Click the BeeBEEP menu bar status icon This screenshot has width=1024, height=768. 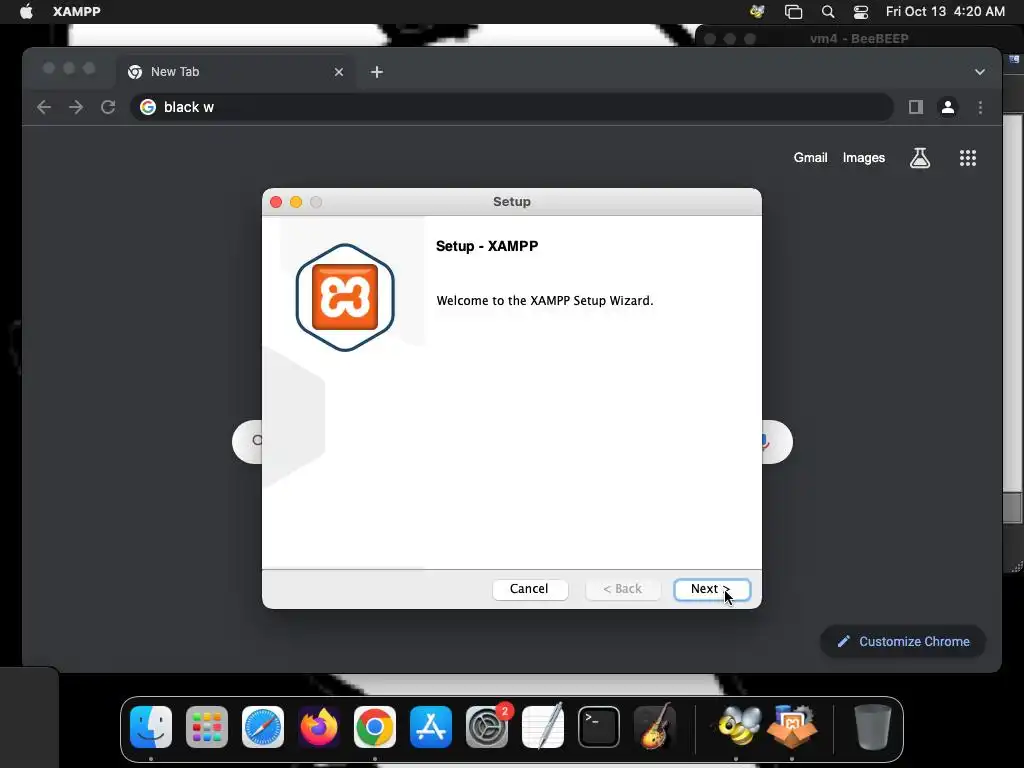point(757,11)
